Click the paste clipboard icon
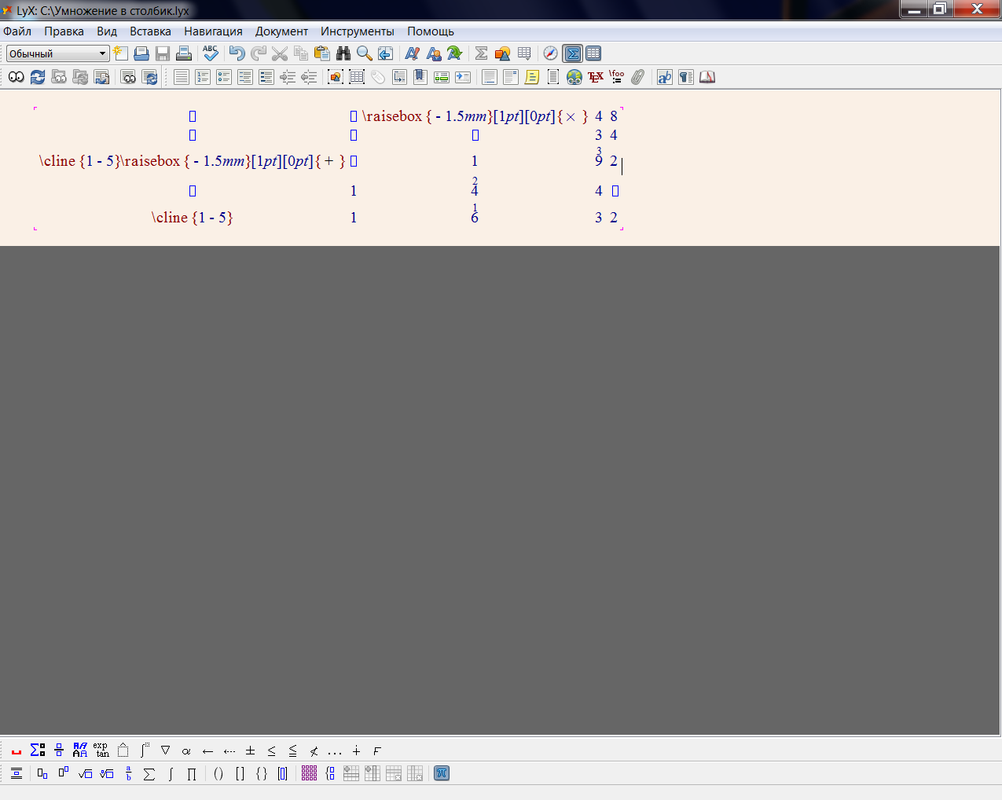 322,54
